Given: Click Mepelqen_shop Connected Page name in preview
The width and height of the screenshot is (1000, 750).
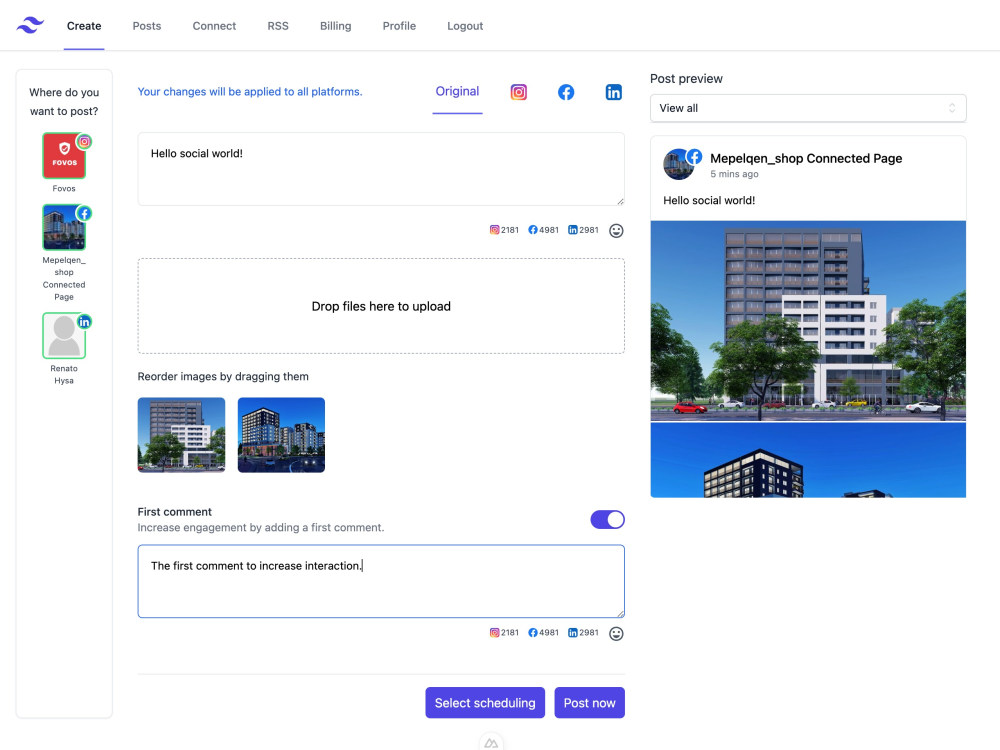Looking at the screenshot, I should point(806,158).
